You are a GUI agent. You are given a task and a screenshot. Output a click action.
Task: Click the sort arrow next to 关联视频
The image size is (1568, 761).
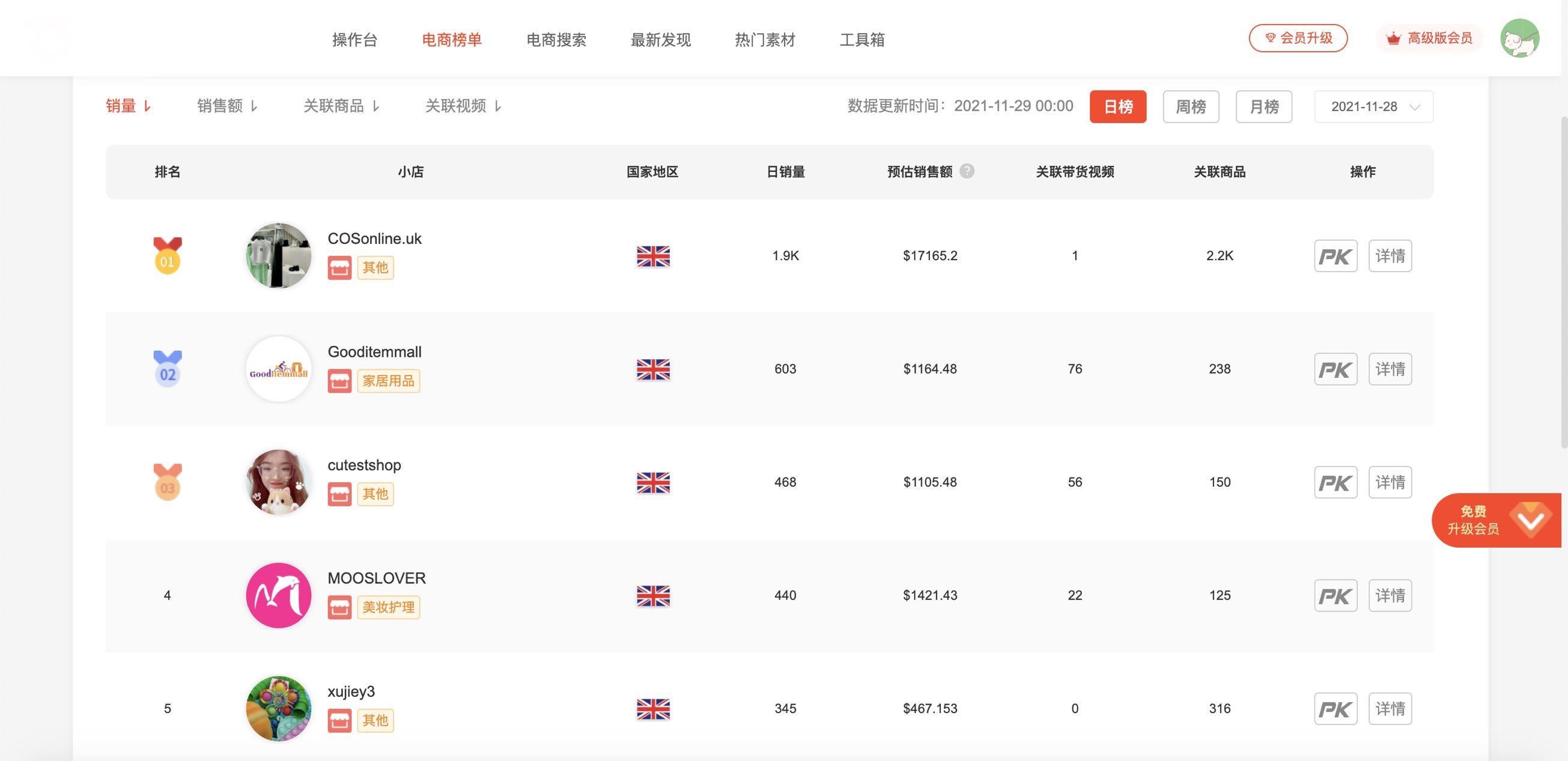(x=499, y=105)
